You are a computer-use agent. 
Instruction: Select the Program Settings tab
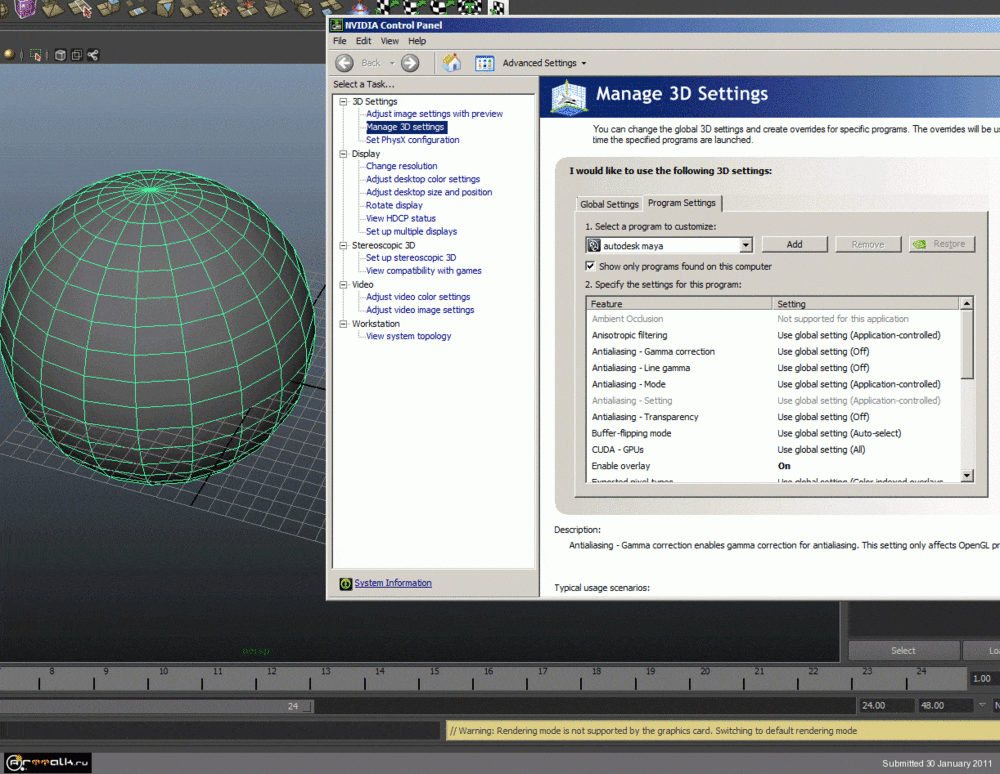pyautogui.click(x=682, y=203)
